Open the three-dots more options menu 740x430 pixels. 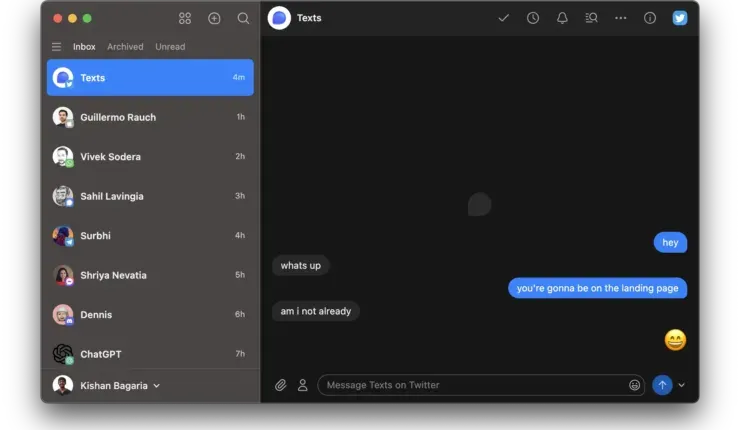[621, 18]
